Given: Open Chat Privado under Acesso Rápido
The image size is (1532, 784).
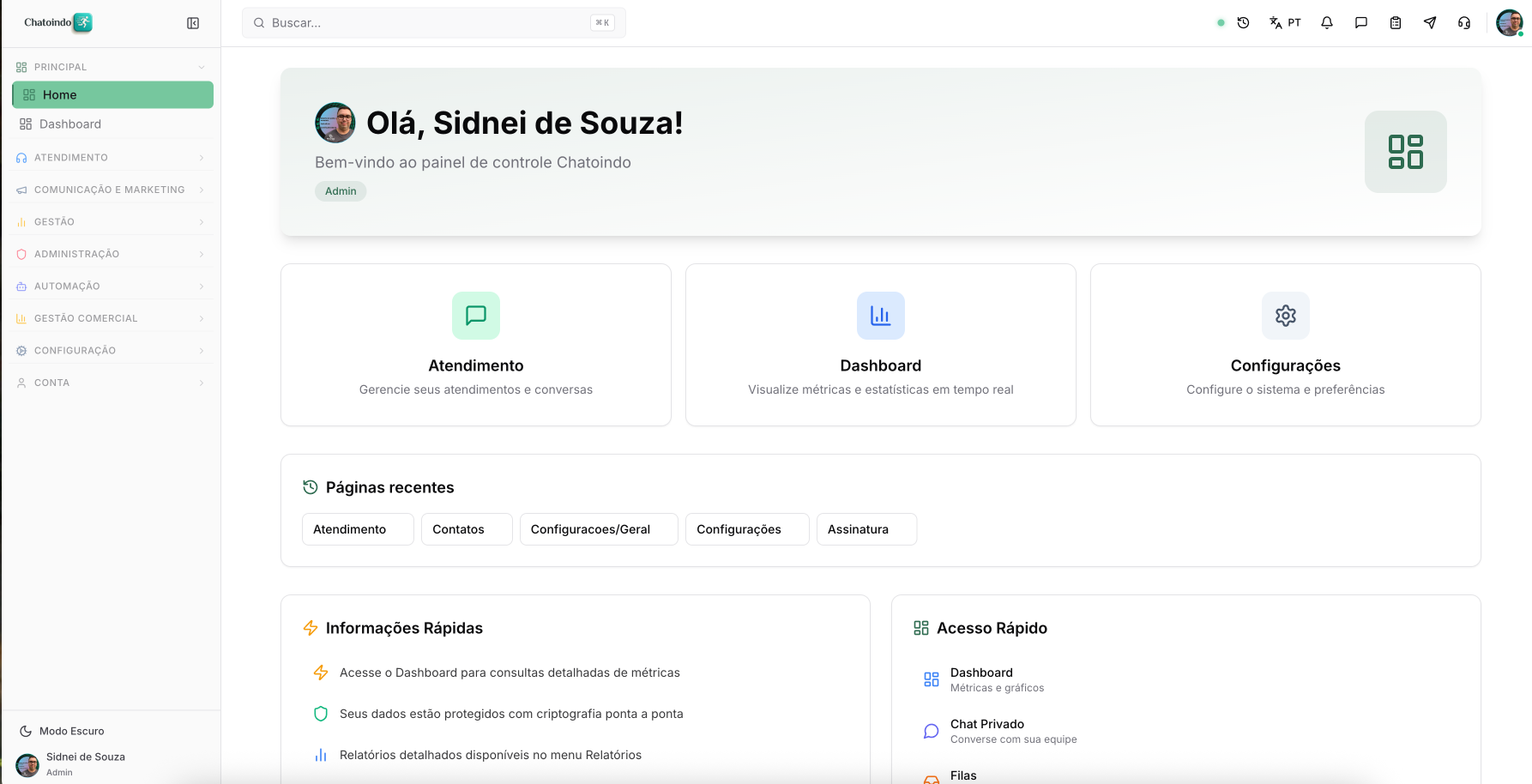Looking at the screenshot, I should click(987, 730).
